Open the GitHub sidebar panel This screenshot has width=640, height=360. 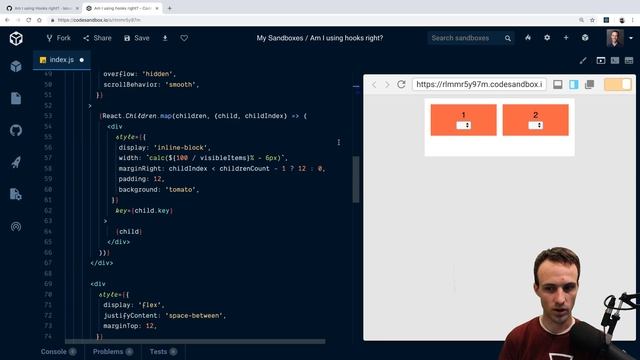pyautogui.click(x=16, y=131)
